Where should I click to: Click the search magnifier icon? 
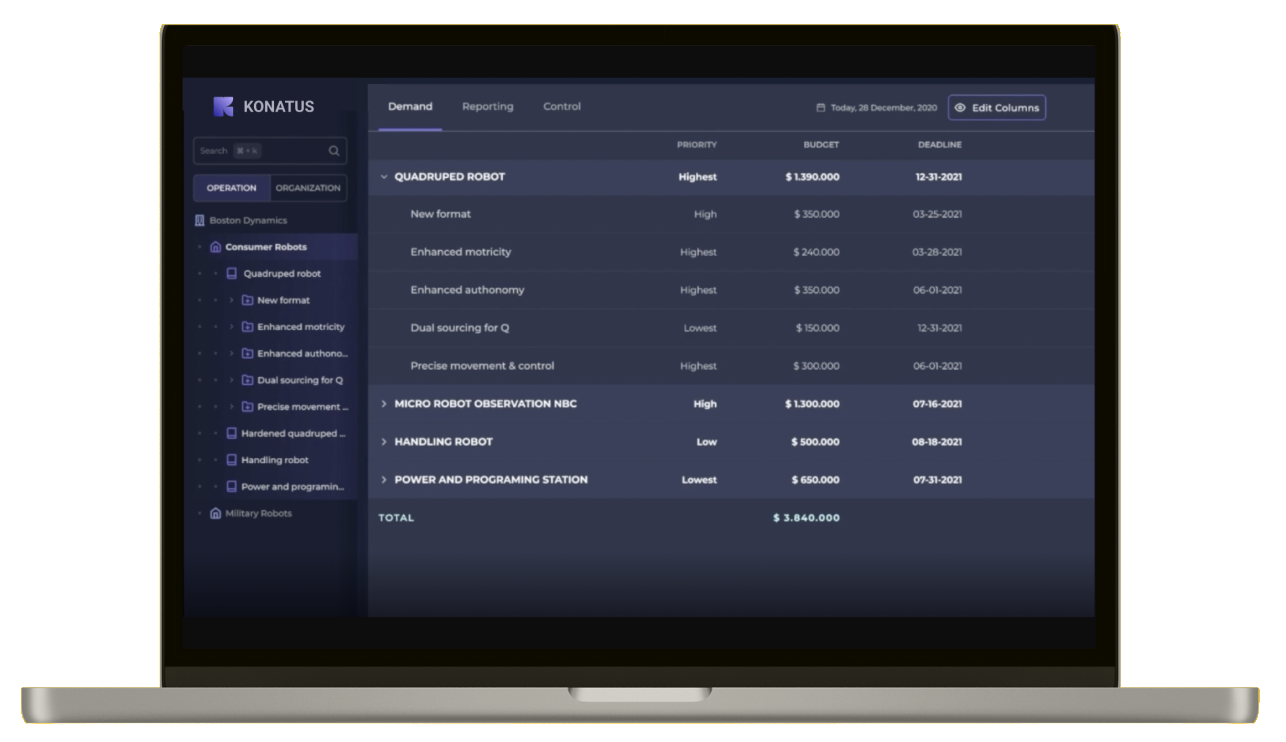point(334,151)
